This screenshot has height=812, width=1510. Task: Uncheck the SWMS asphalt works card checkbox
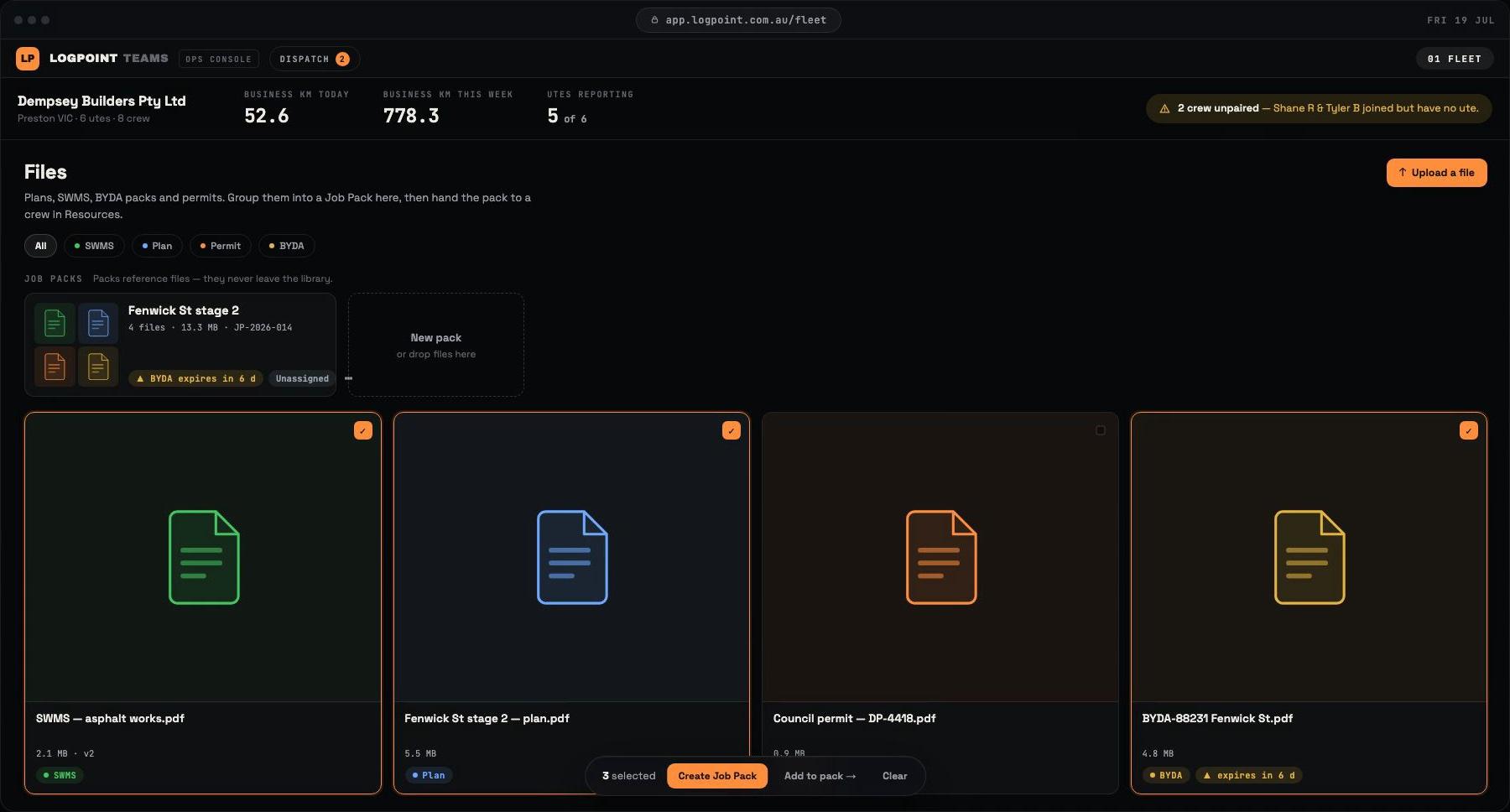click(x=362, y=430)
